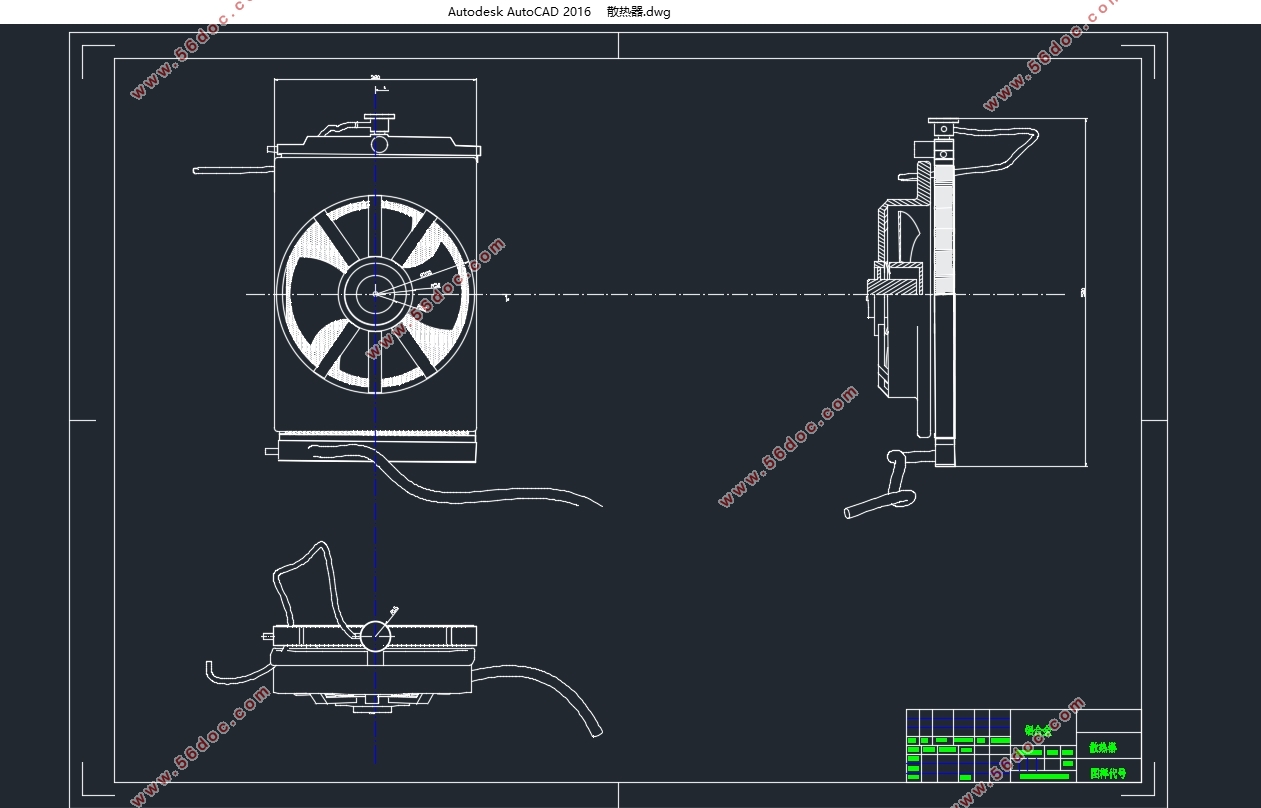Select the long green bar in title block
This screenshot has width=1261, height=808.
point(1043,776)
